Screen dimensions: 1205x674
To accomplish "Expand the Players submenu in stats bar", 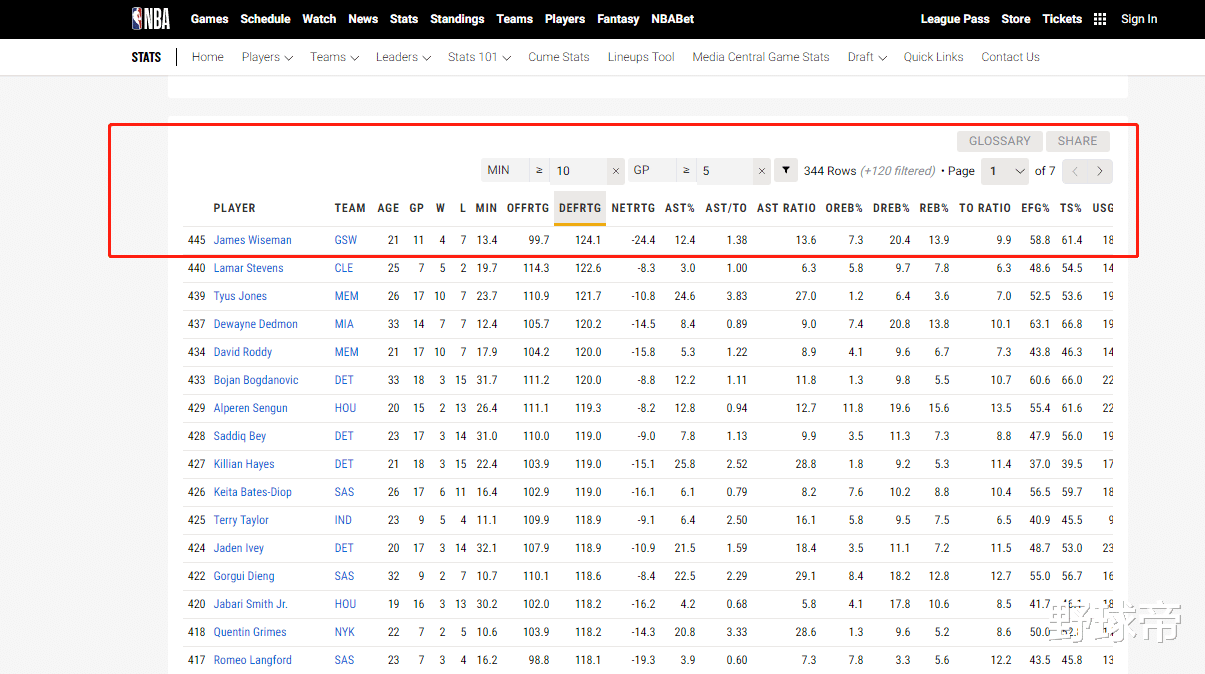I will tap(267, 57).
